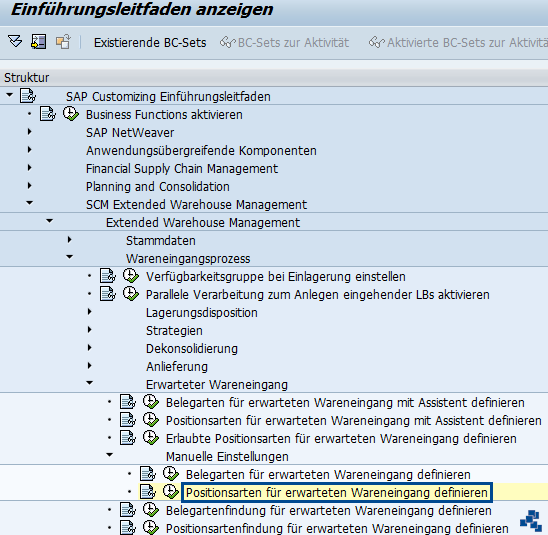Image resolution: width=548 pixels, height=535 pixels.
Task: Execute Erlaubte Positionsarten definieren activity icon
Action: point(151,438)
